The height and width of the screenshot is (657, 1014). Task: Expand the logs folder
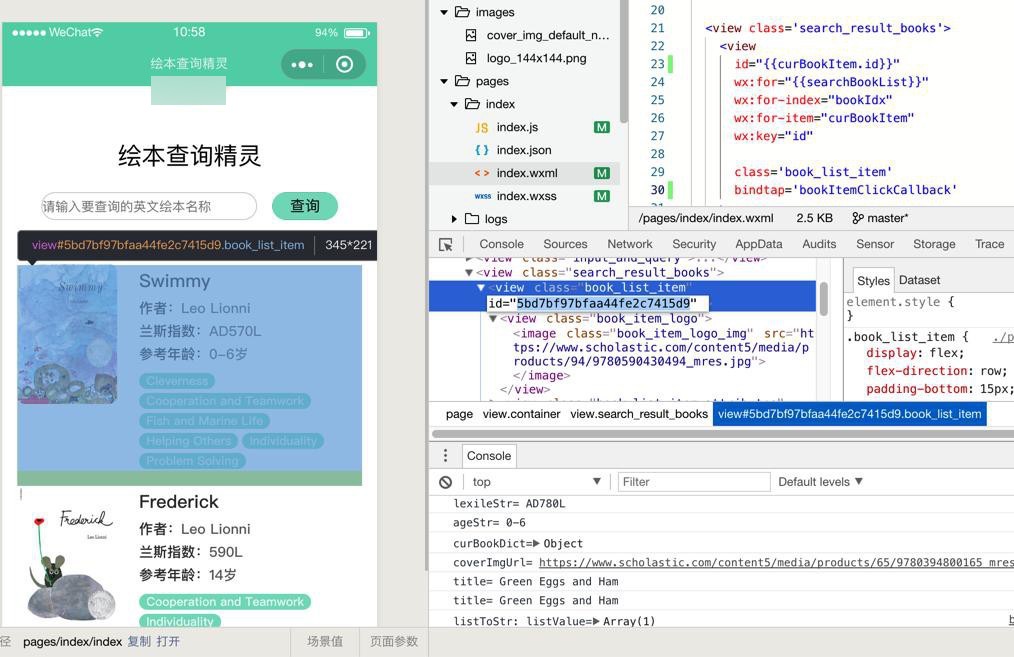click(x=454, y=219)
